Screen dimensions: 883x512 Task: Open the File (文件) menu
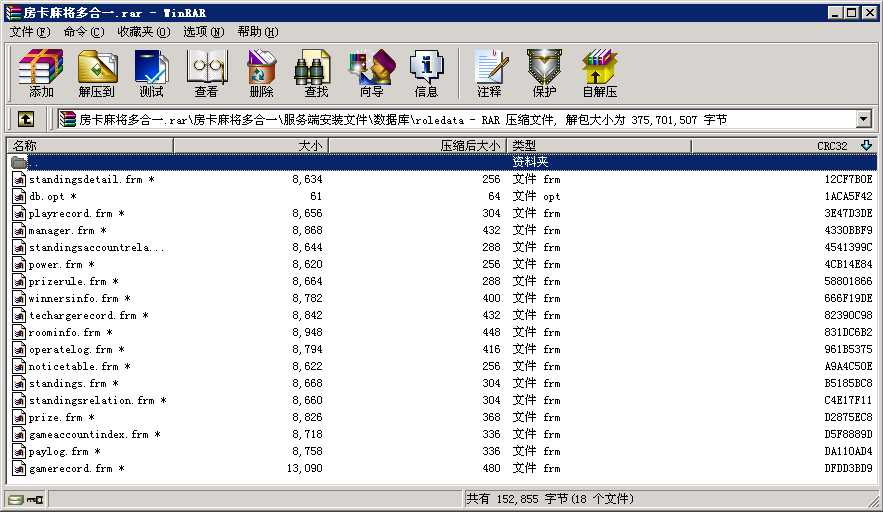tap(30, 32)
